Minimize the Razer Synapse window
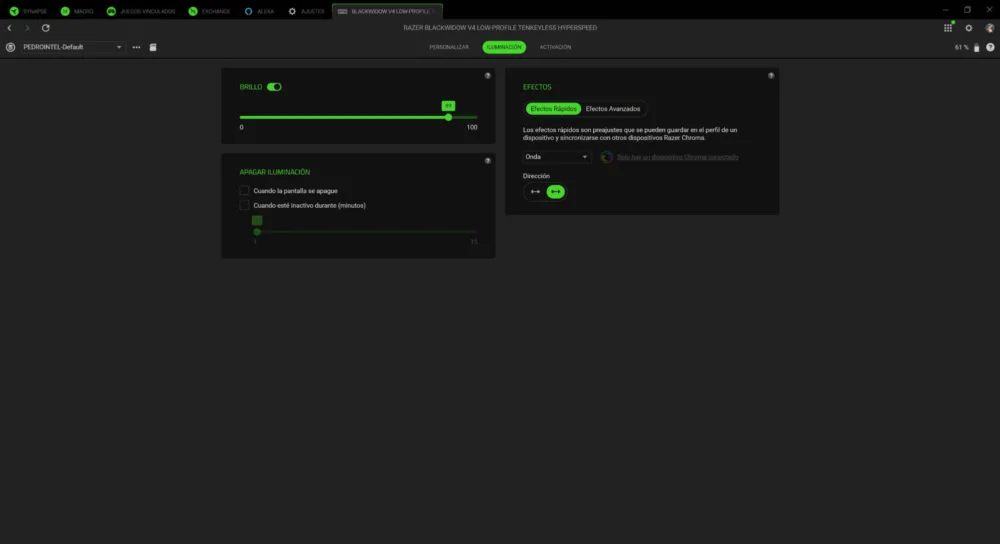1000x544 pixels. coord(945,10)
